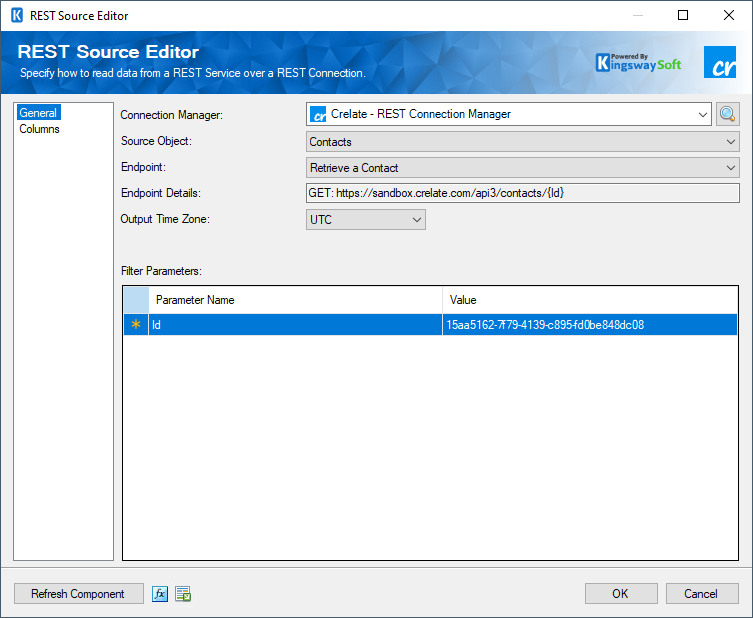Click the KingswaySoft Powered By logo
Viewport: 753px width, 618px height.
click(x=638, y=63)
